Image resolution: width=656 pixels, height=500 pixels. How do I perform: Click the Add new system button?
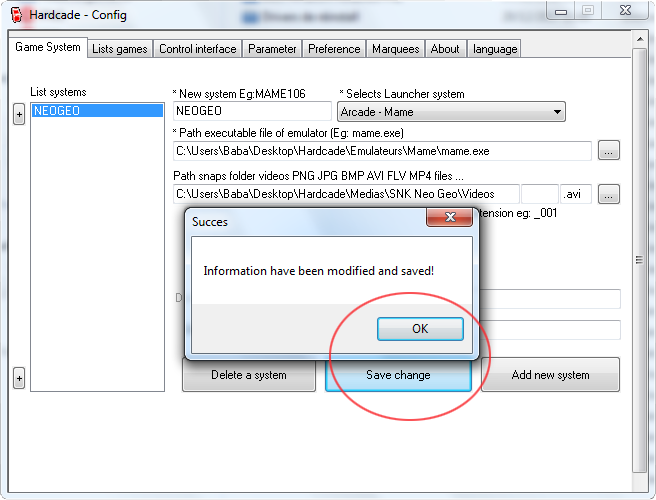[x=550, y=375]
